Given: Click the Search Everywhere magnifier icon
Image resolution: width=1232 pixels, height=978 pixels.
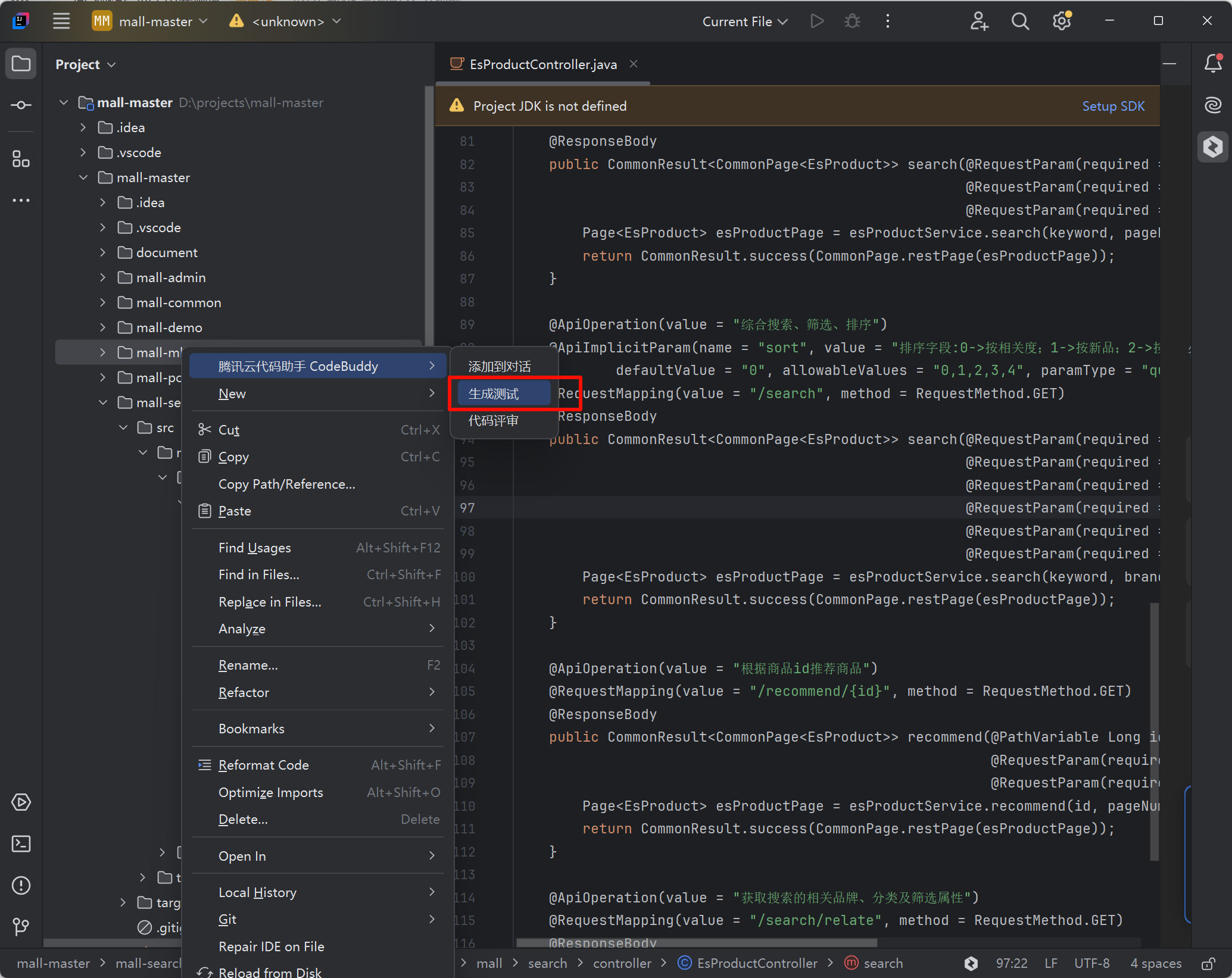Looking at the screenshot, I should 1020,21.
